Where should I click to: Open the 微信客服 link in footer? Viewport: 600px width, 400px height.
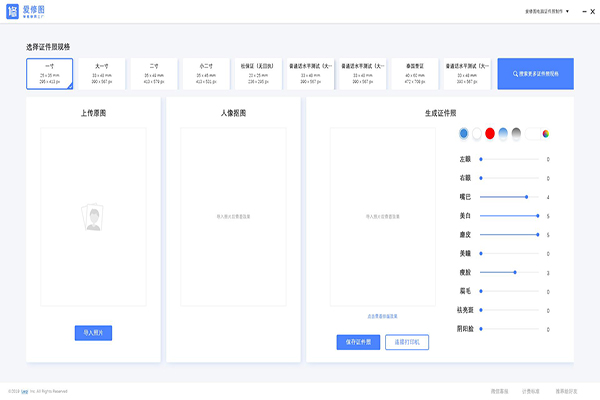coord(501,390)
